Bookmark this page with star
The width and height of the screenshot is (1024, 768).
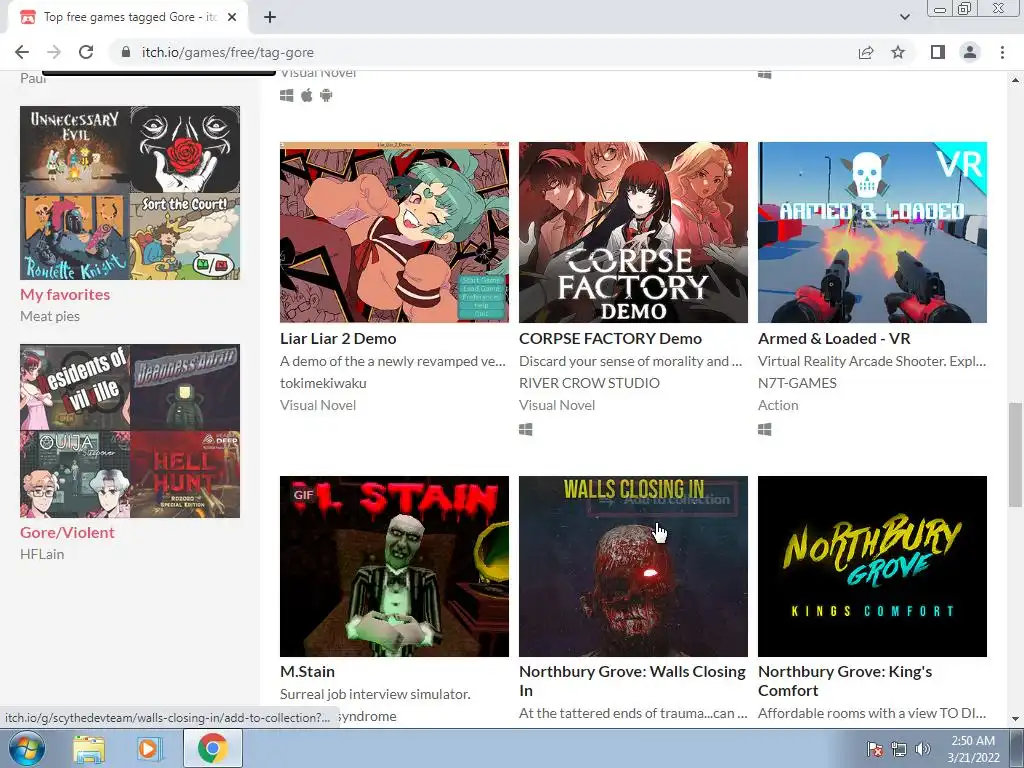tap(898, 52)
